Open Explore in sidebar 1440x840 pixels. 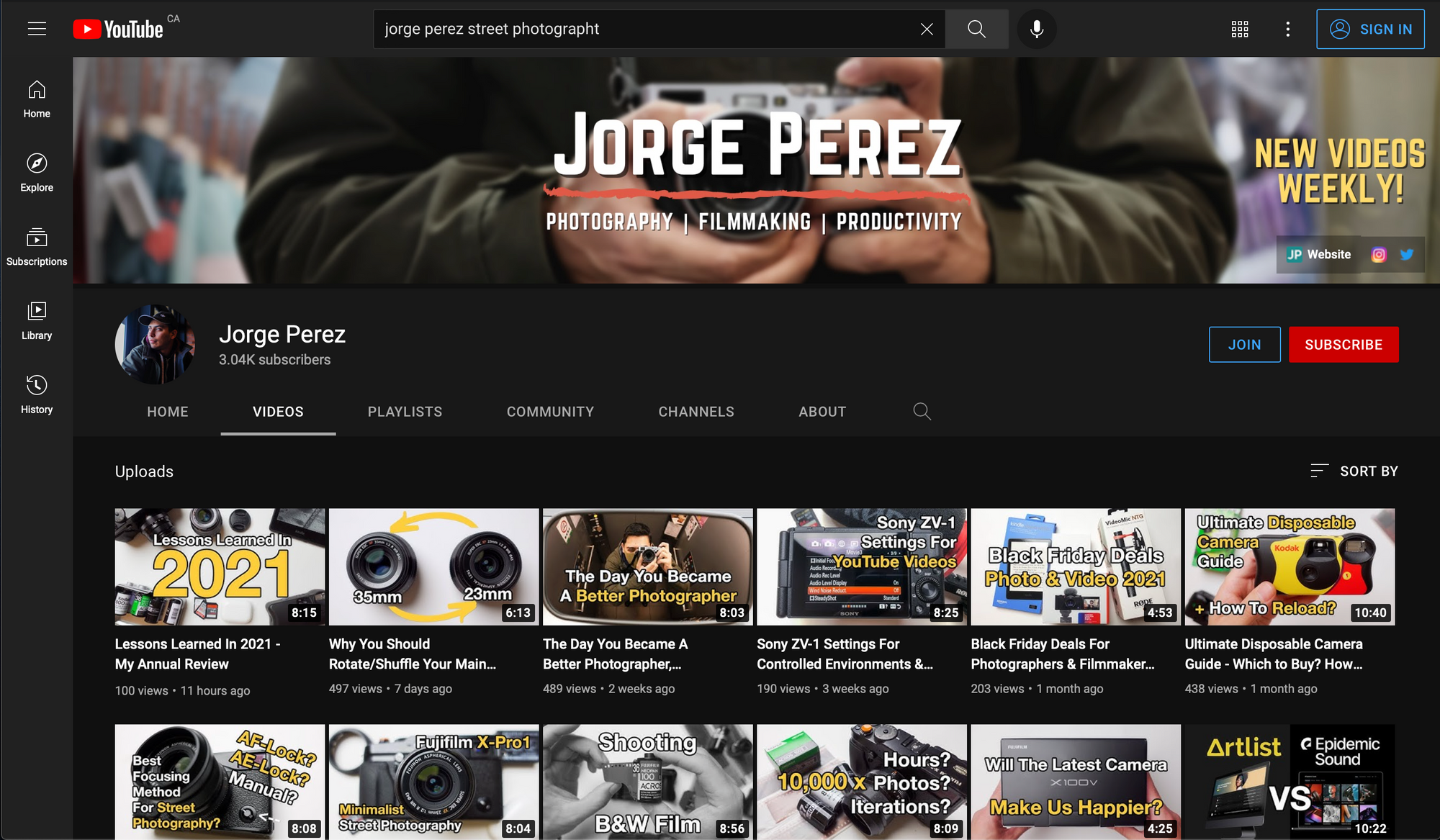click(x=37, y=173)
